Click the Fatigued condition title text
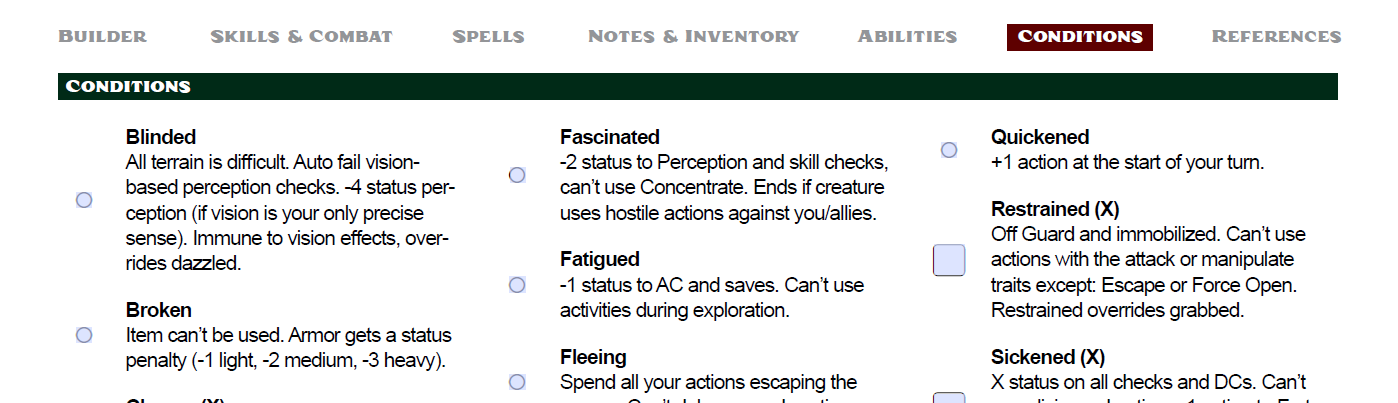Image resolution: width=1398 pixels, height=403 pixels. click(600, 260)
